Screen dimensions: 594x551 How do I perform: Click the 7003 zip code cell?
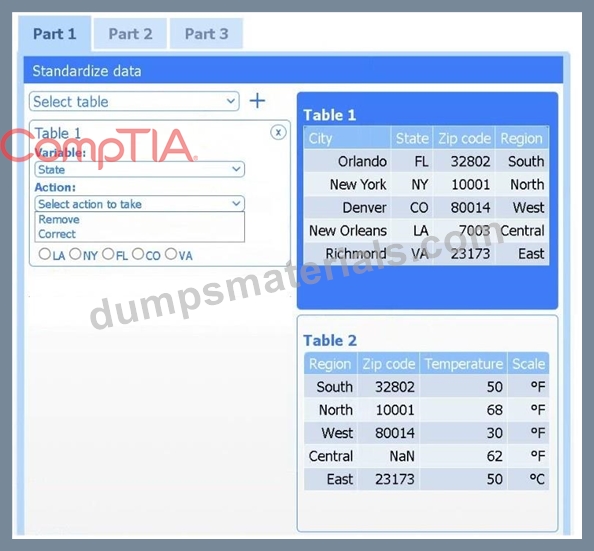[464, 230]
